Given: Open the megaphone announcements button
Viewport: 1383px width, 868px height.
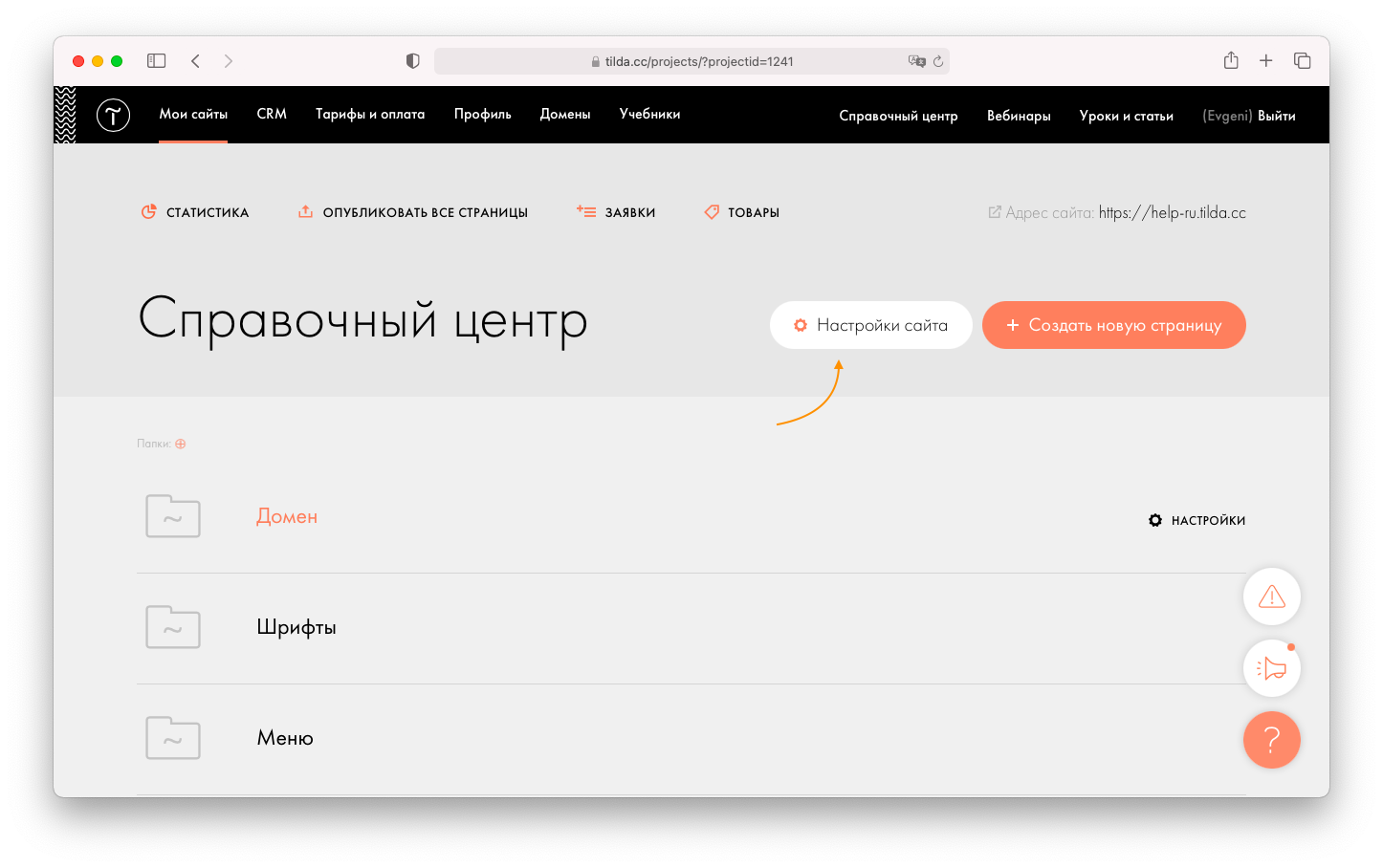Looking at the screenshot, I should (1272, 668).
